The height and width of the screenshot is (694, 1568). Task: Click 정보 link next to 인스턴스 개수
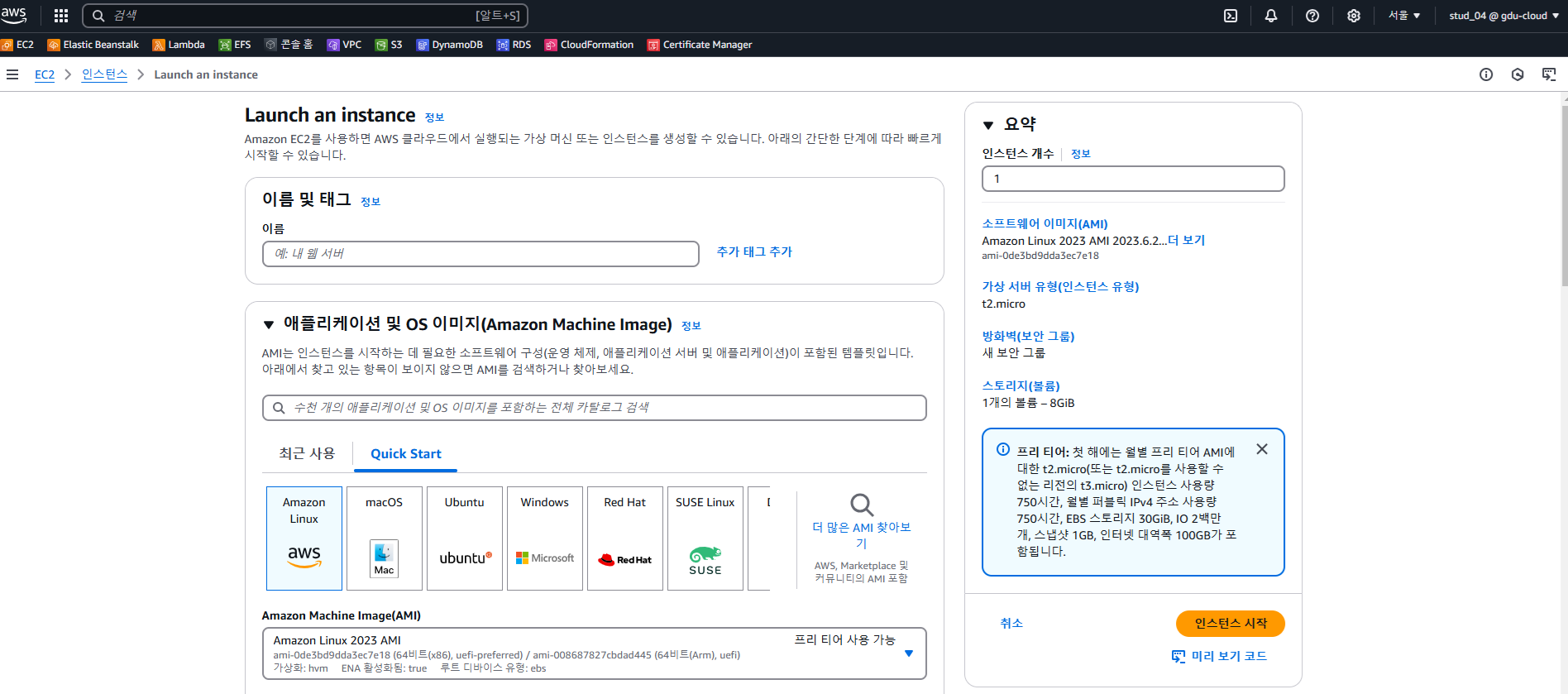point(1081,154)
